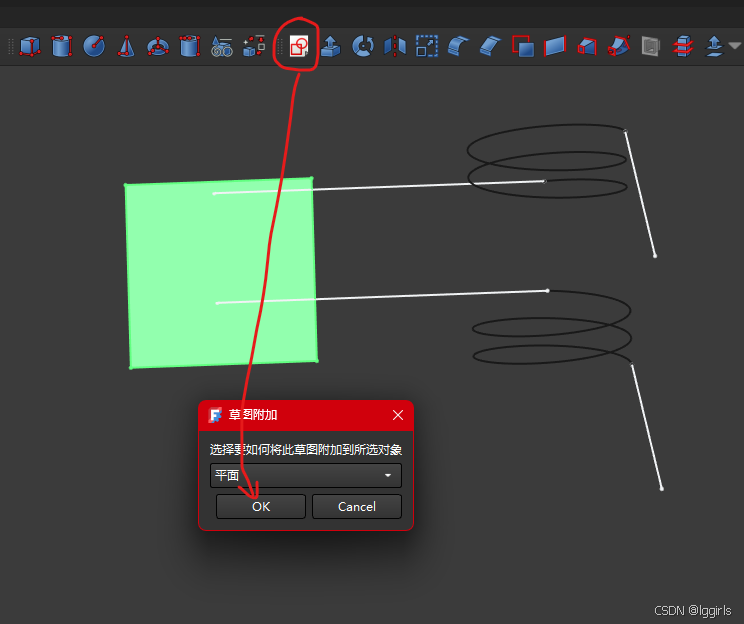Select the Box primitive tool
Screen dimensions: 744x624
[30, 47]
